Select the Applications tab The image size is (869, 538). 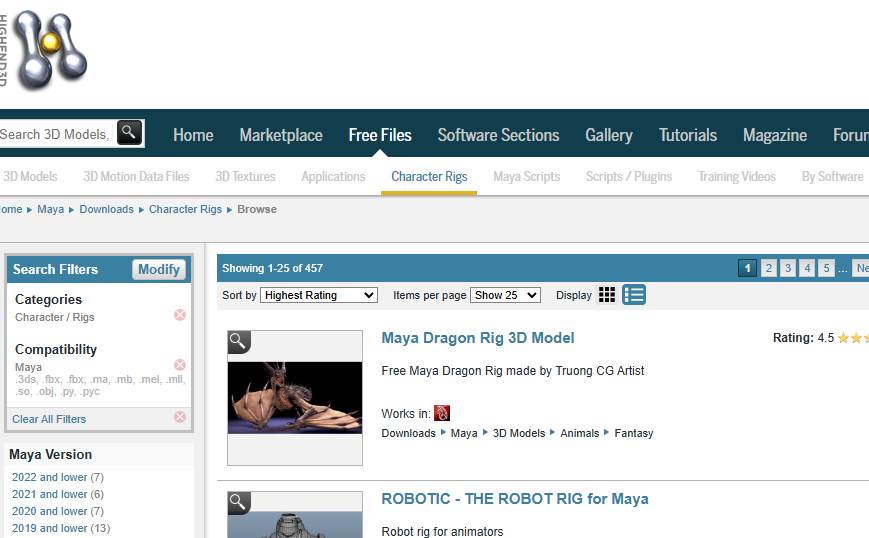click(x=333, y=177)
